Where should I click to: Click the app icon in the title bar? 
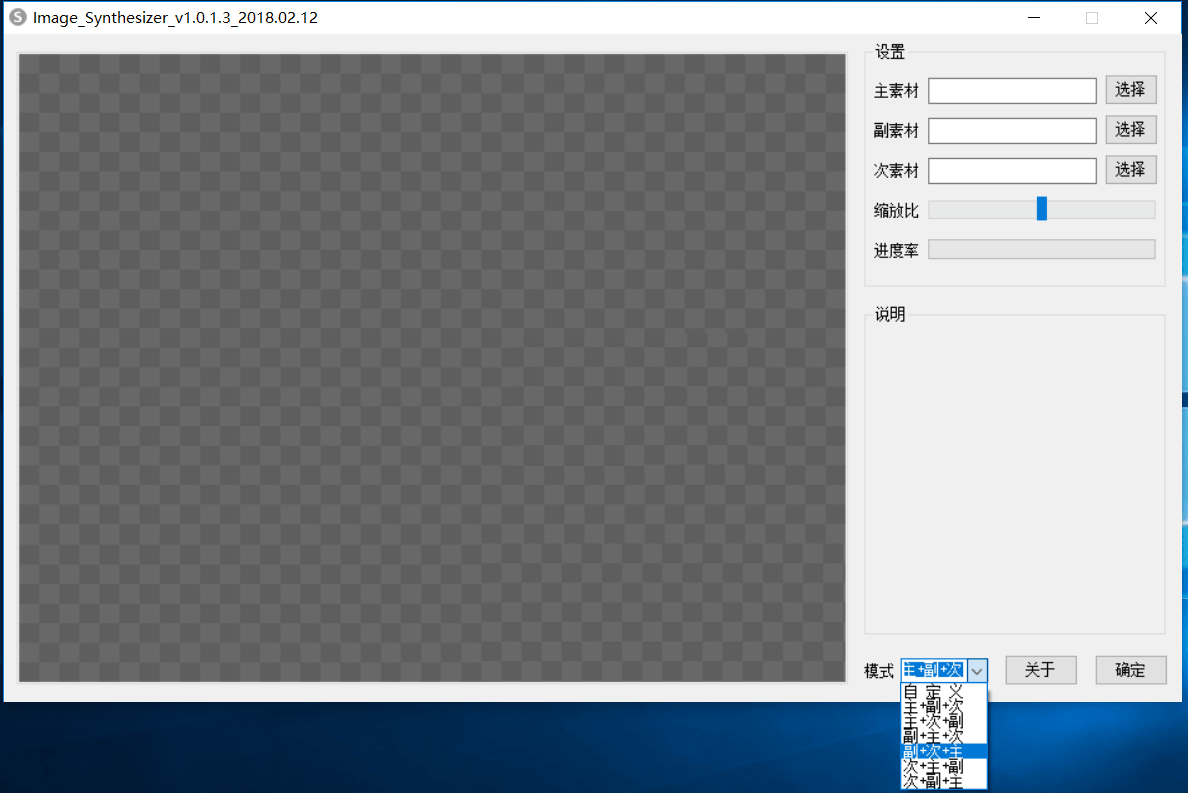point(17,17)
